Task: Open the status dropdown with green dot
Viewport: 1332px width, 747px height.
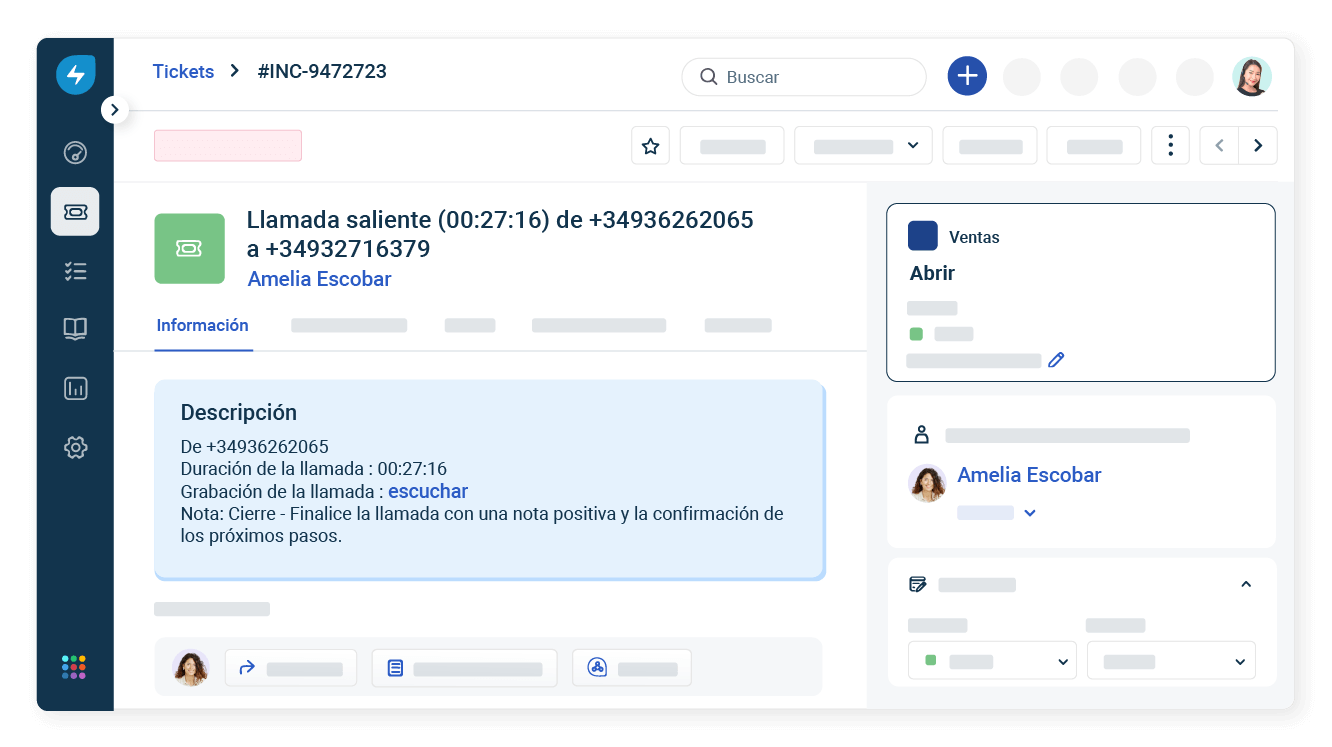Action: tap(992, 660)
